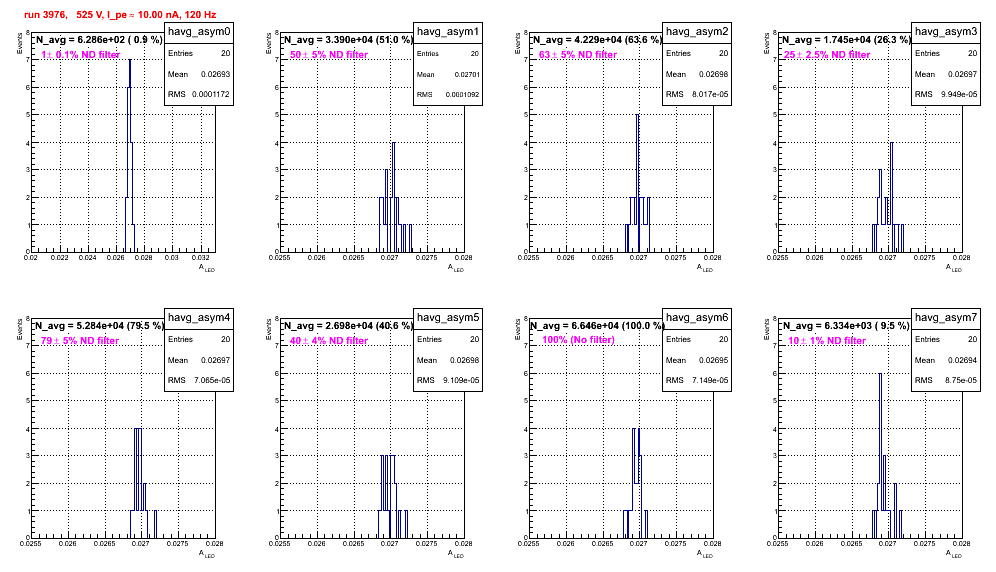Select the 1± 0.1% ND filter label
This screenshot has height=572, width=996.
click(80, 55)
